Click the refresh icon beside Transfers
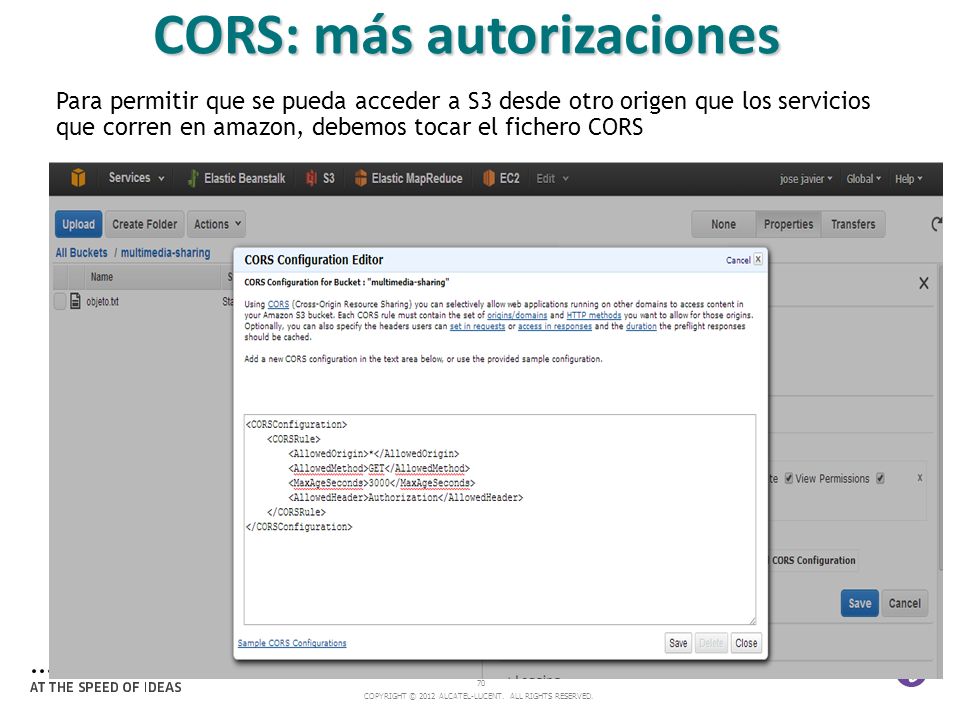 point(936,224)
